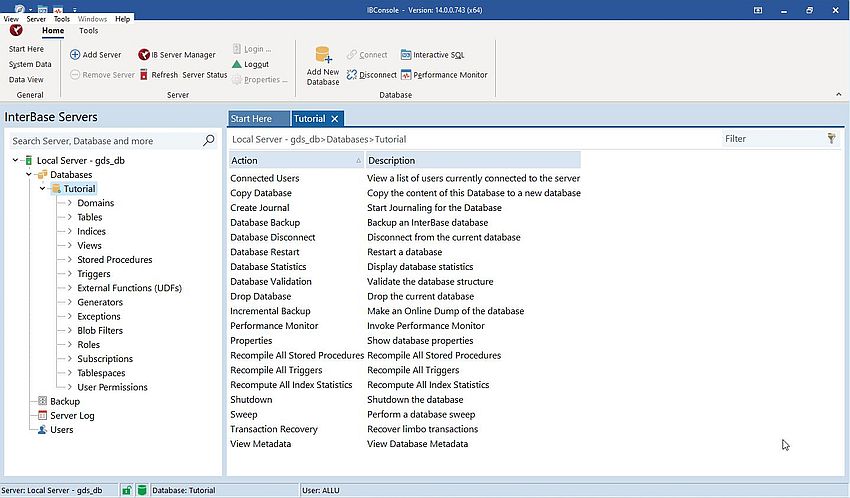
Task: Click the Data View button
Action: point(26,79)
